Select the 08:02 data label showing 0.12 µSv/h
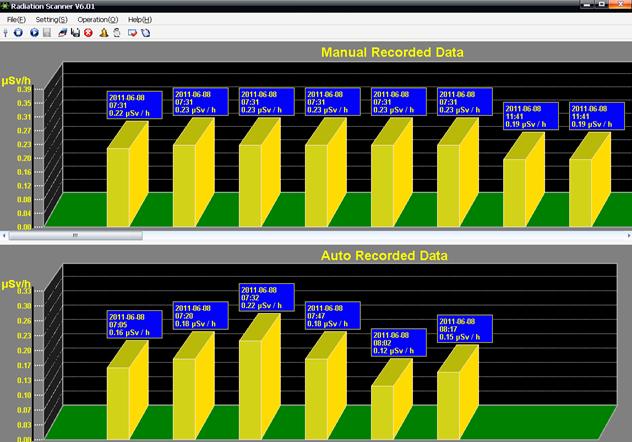 [399, 343]
